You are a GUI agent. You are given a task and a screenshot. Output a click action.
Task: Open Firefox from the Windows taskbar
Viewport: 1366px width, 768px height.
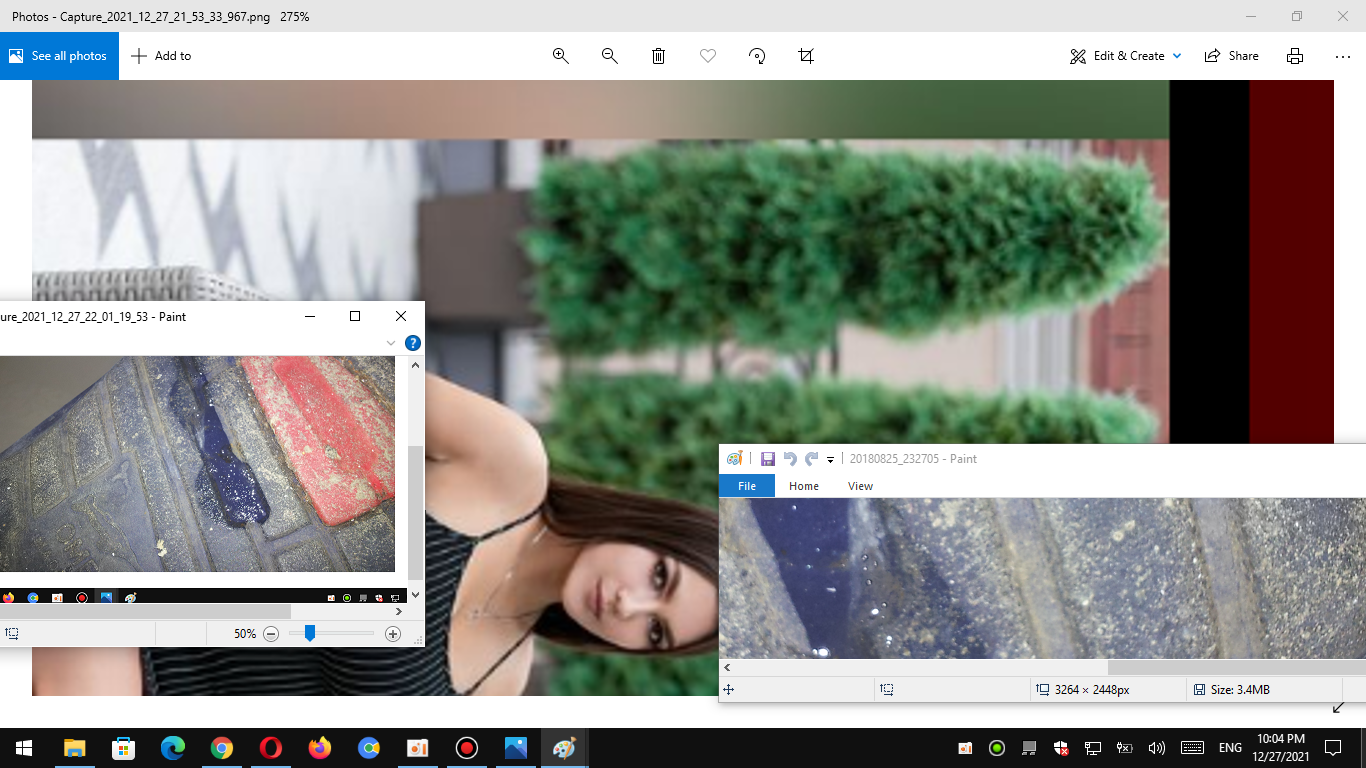[x=320, y=748]
